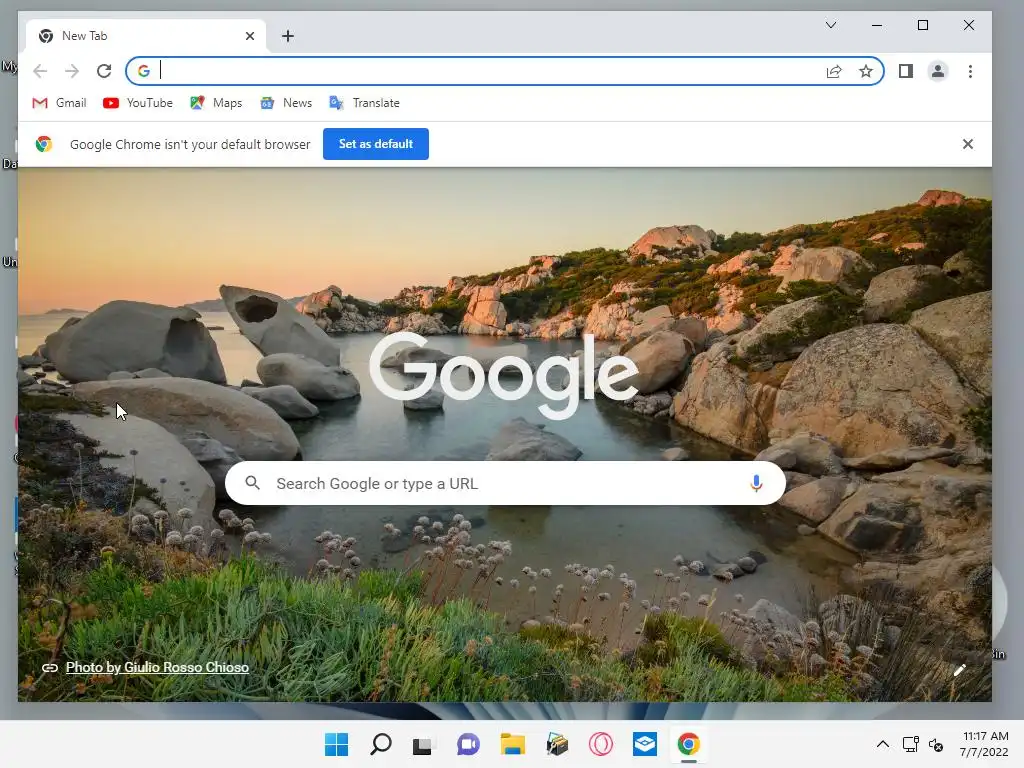The image size is (1024, 768).
Task: Click the Search Google or type a URL box
Action: (x=505, y=483)
